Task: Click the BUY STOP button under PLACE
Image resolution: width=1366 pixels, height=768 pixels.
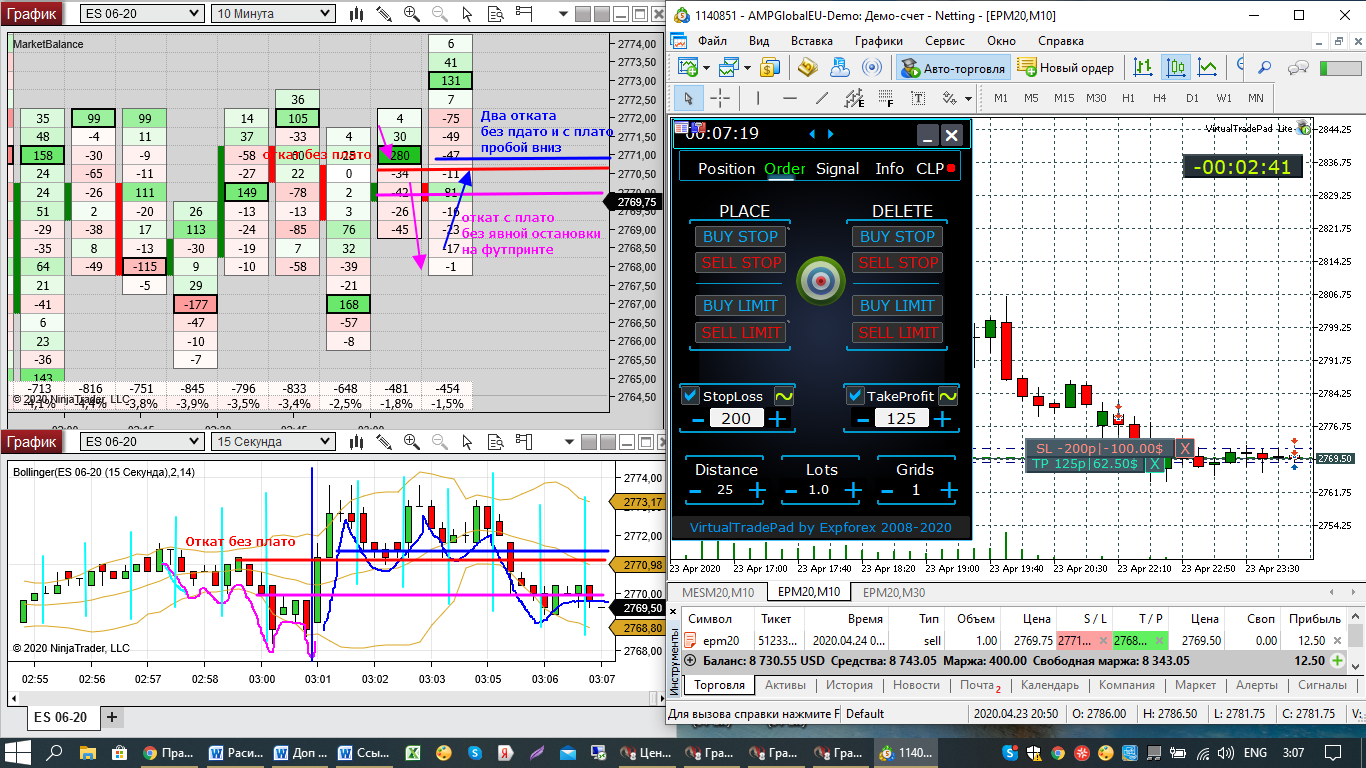Action: tap(740, 236)
